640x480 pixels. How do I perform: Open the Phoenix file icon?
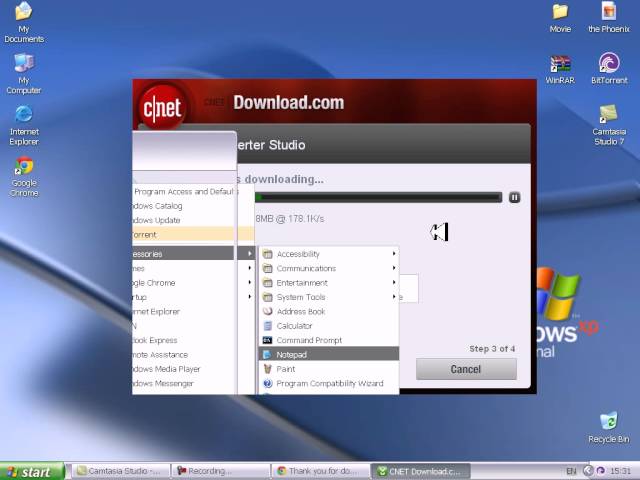(x=609, y=18)
